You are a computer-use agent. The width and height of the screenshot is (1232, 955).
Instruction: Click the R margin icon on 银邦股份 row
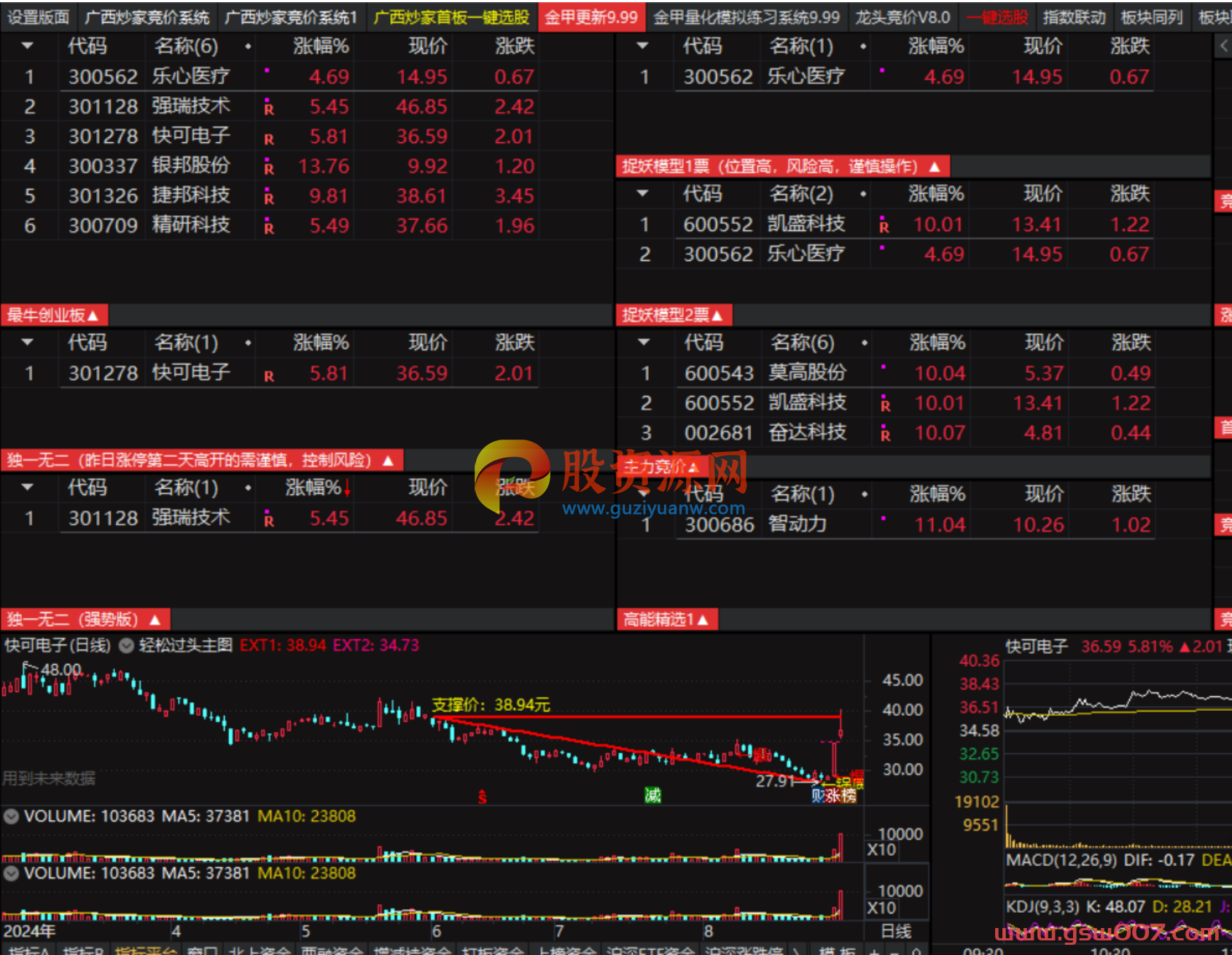coord(269,167)
